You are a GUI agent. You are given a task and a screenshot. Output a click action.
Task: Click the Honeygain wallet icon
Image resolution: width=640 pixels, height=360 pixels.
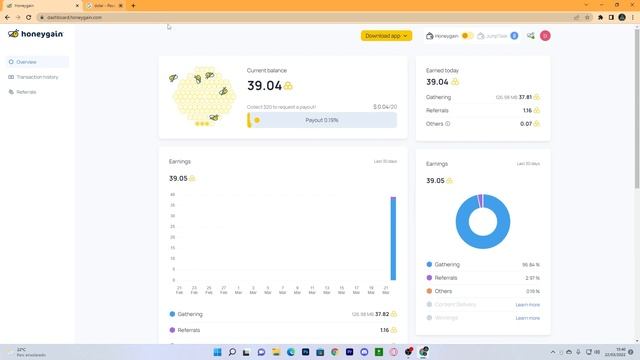429,36
